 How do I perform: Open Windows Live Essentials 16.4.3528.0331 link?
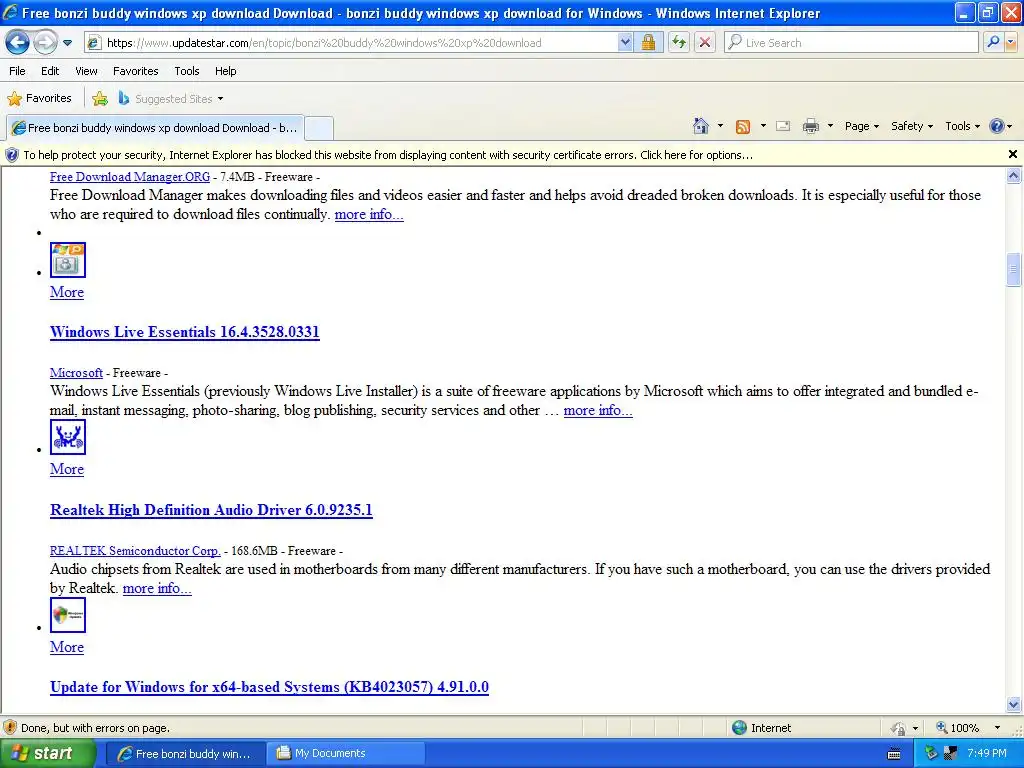[x=185, y=332]
